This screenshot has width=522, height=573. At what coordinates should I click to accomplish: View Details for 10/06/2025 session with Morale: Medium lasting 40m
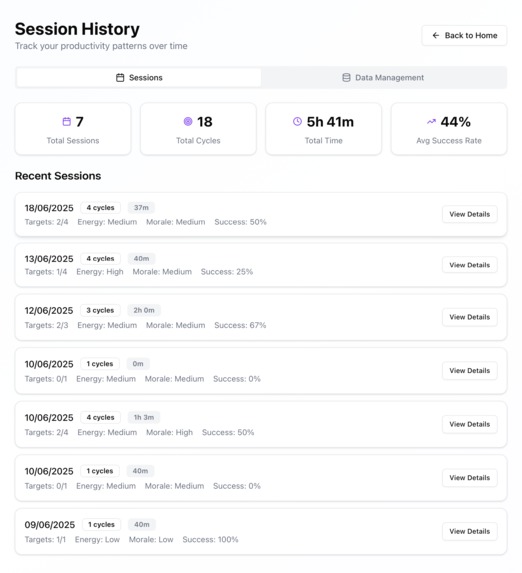click(469, 478)
